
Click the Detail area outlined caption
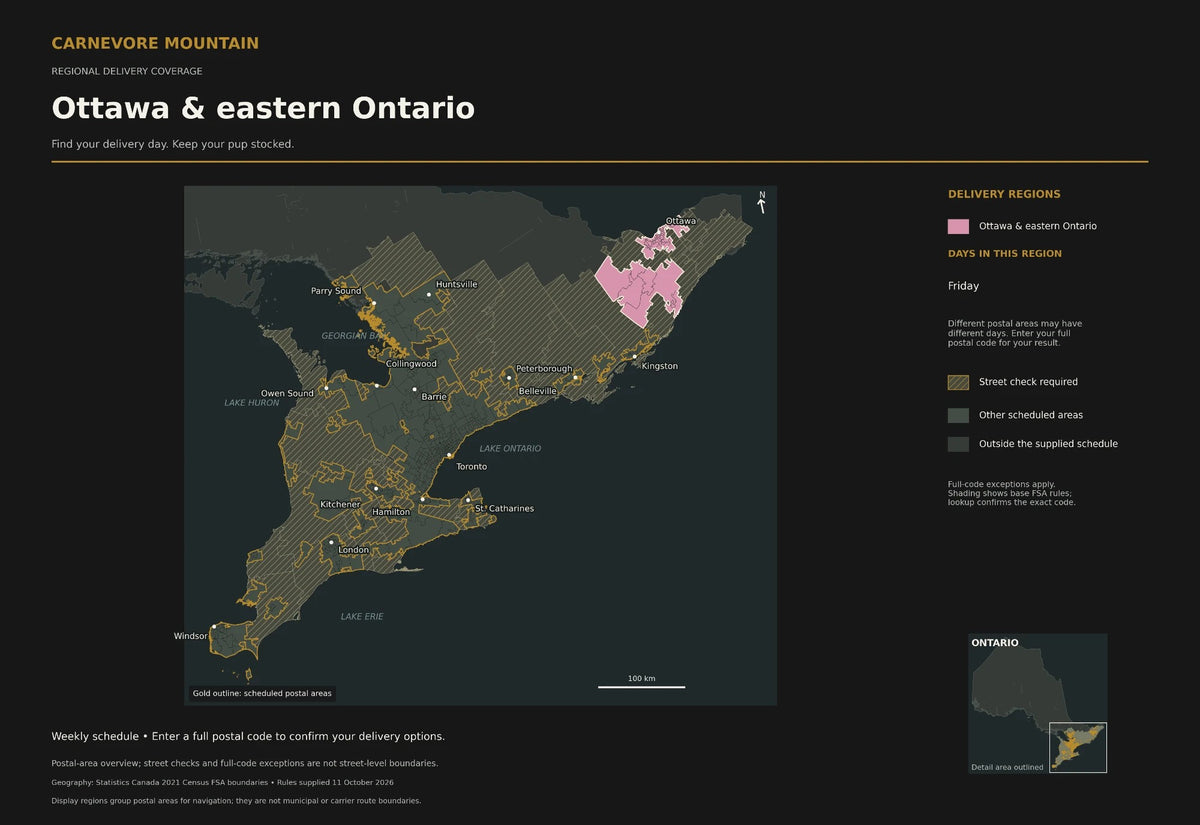(1007, 767)
